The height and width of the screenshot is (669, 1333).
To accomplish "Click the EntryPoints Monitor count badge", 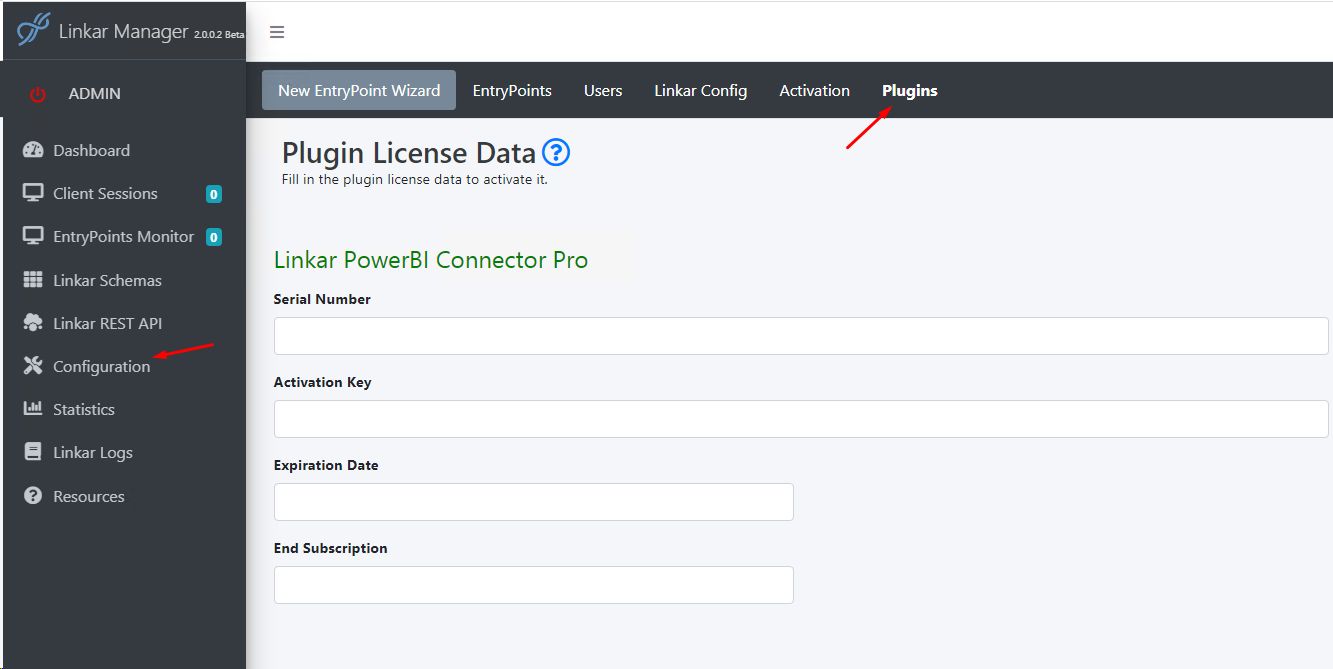I will [213, 237].
